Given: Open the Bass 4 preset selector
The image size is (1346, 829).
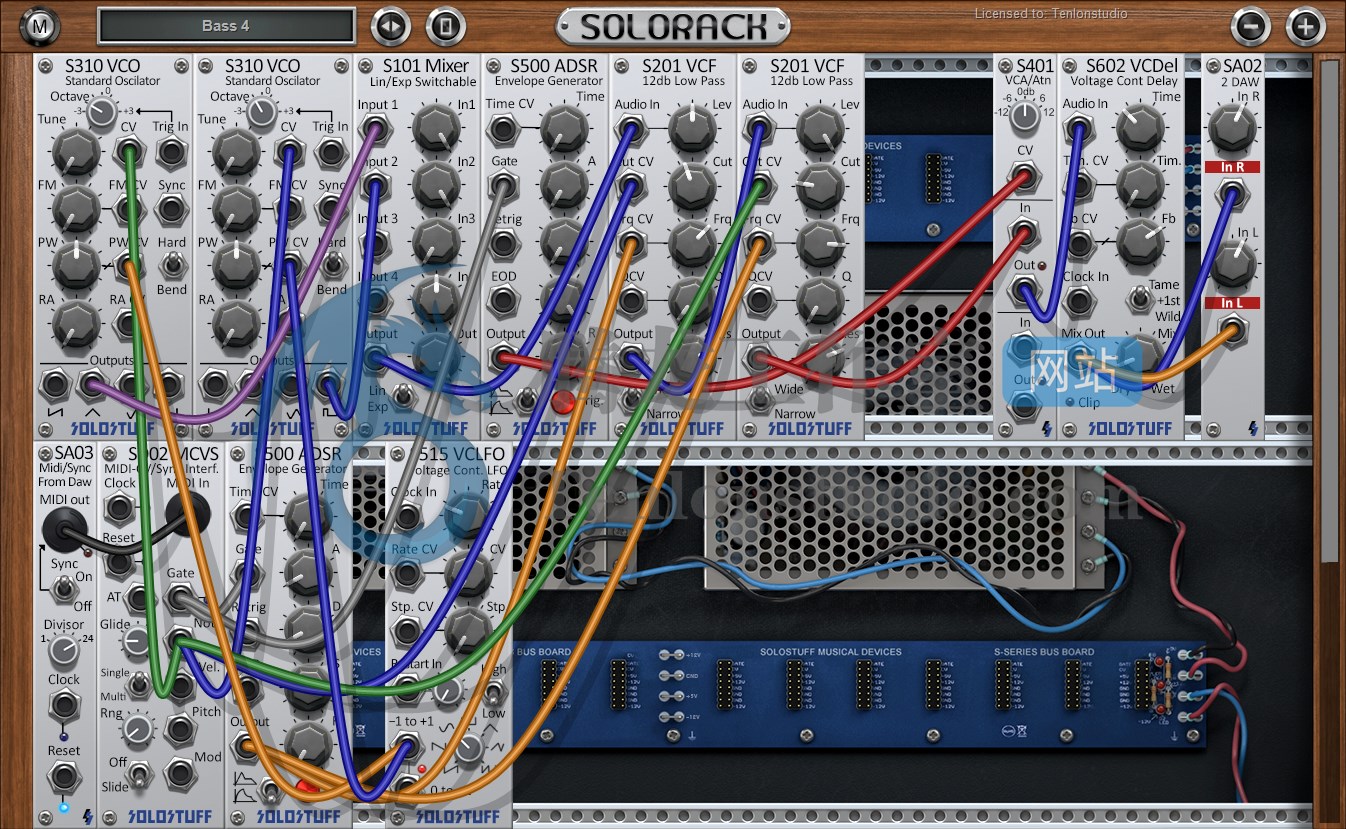Looking at the screenshot, I should (x=226, y=26).
